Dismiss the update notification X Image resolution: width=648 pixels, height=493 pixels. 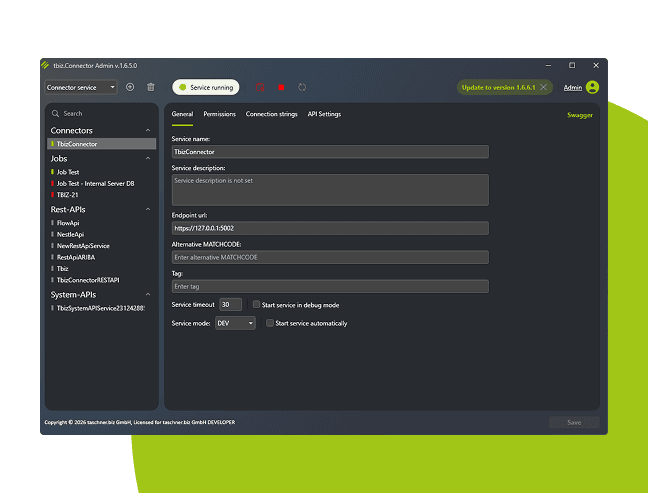[544, 87]
